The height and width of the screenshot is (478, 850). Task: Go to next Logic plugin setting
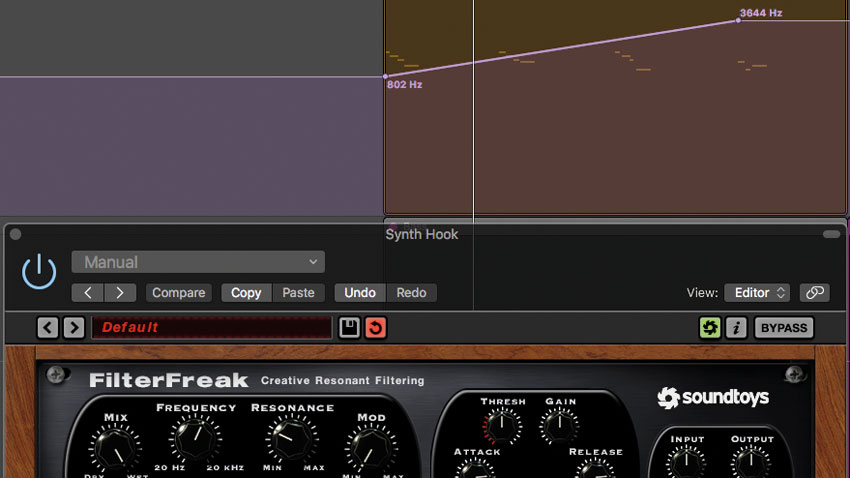[120, 293]
